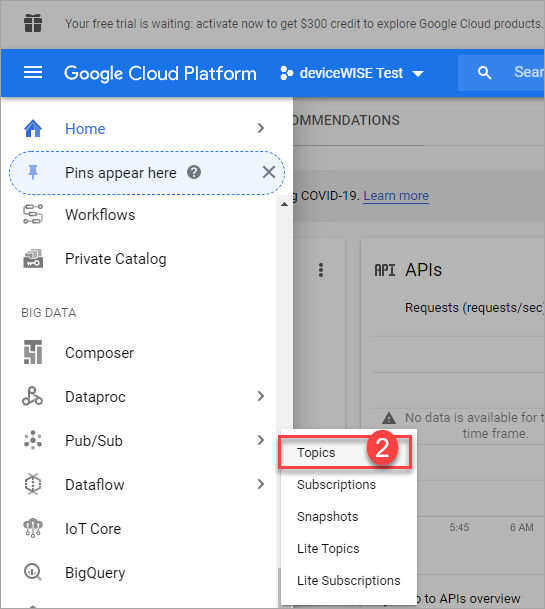This screenshot has height=609, width=545.
Task: Expand the Pub/Sub submenu chevron
Action: (x=261, y=440)
